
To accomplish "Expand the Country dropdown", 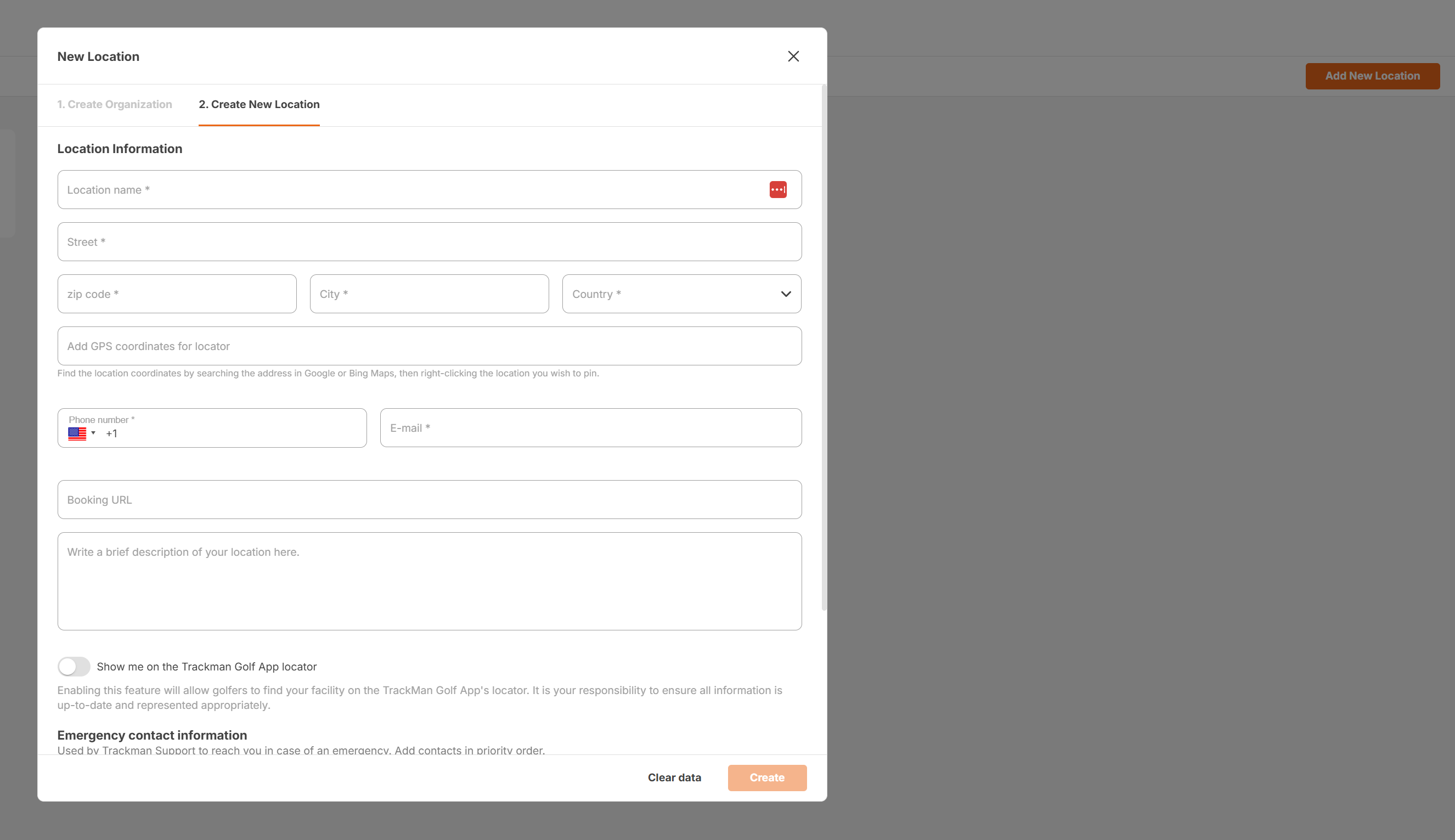I will point(681,294).
